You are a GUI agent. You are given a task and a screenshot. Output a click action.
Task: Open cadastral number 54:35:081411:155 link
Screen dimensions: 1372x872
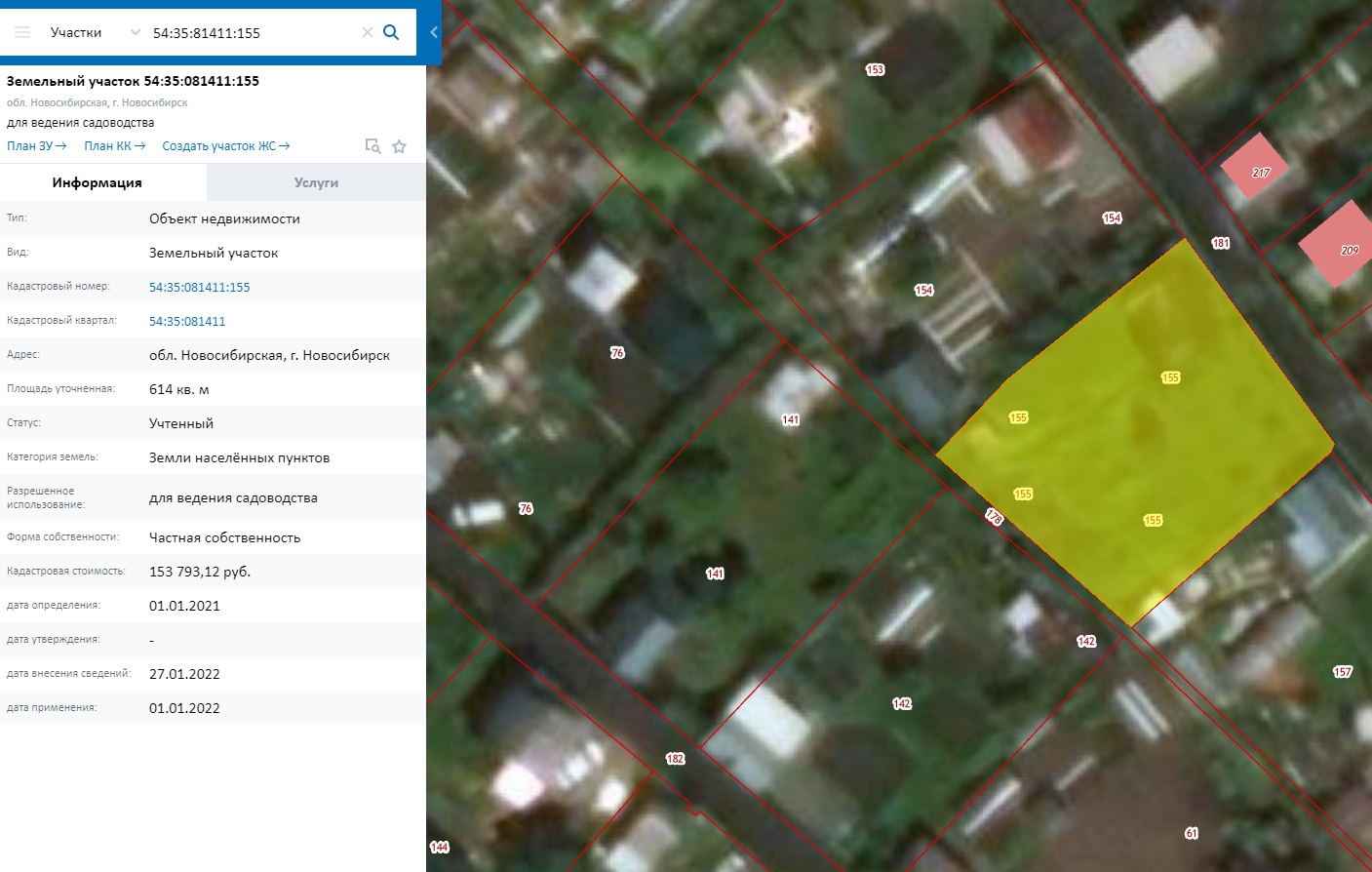(x=199, y=287)
